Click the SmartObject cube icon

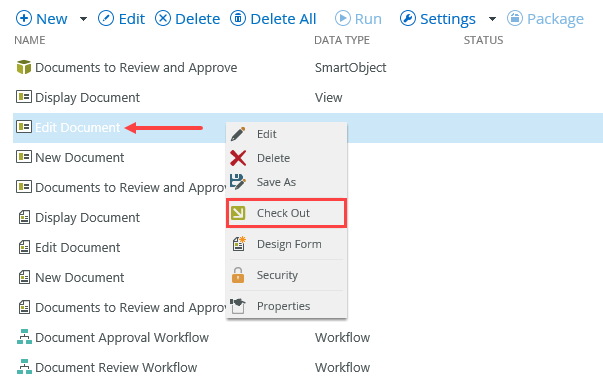click(x=24, y=67)
